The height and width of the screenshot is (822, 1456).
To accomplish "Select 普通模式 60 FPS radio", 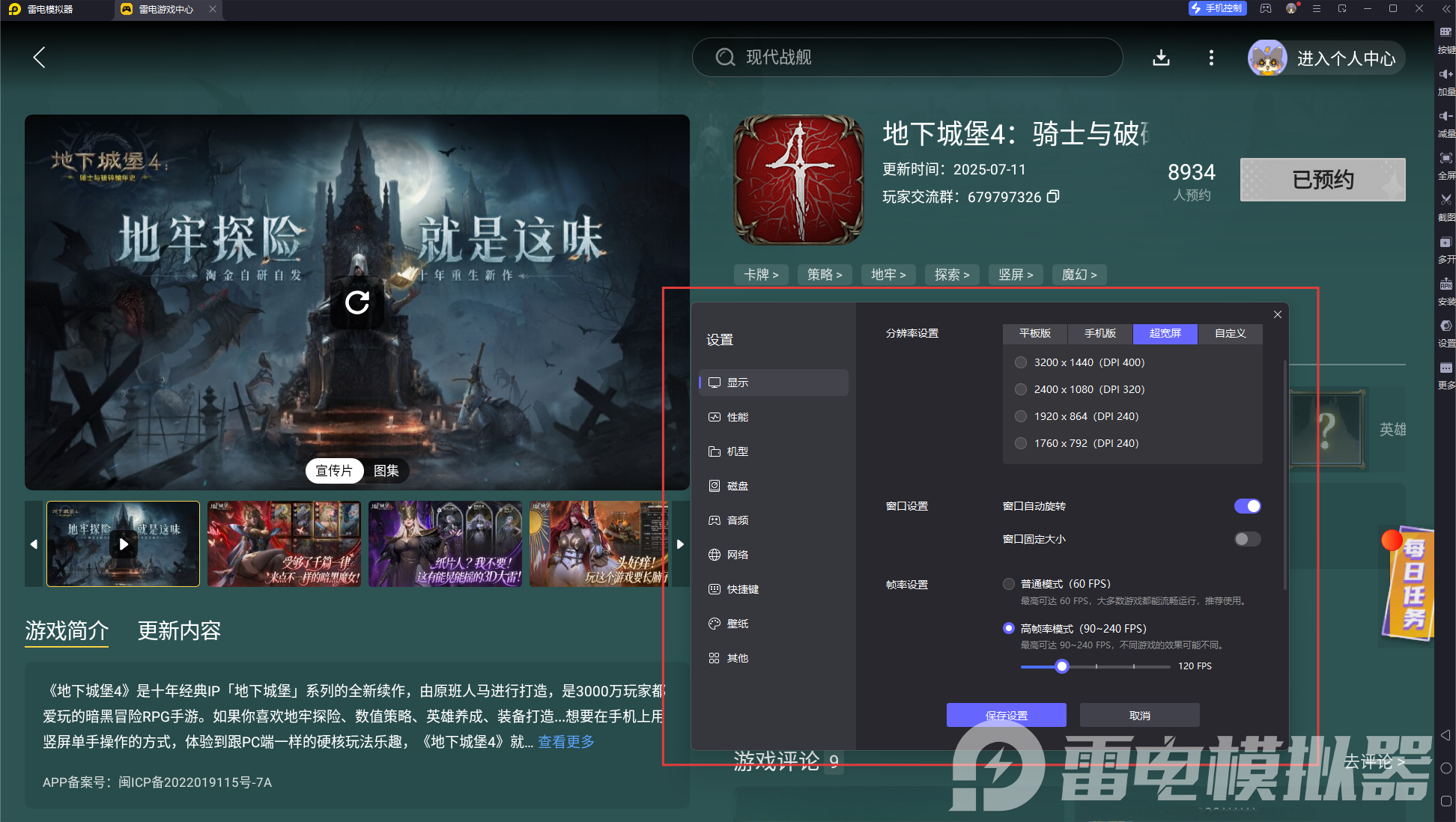I will point(1009,584).
